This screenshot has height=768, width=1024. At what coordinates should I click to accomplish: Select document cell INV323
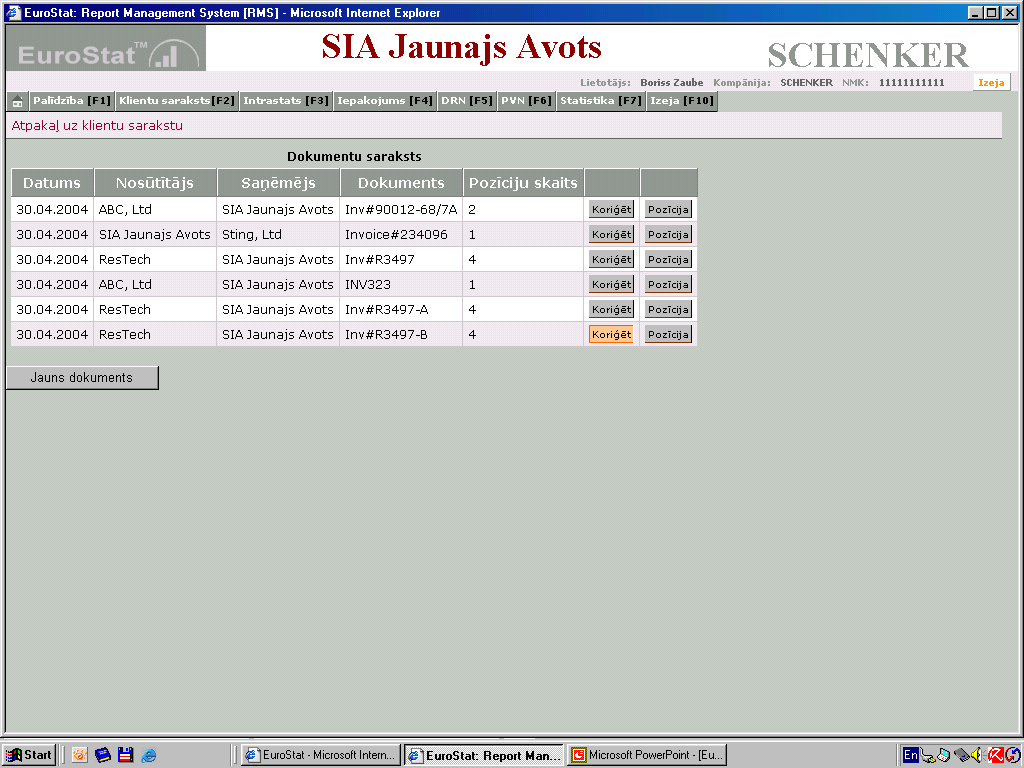click(401, 284)
